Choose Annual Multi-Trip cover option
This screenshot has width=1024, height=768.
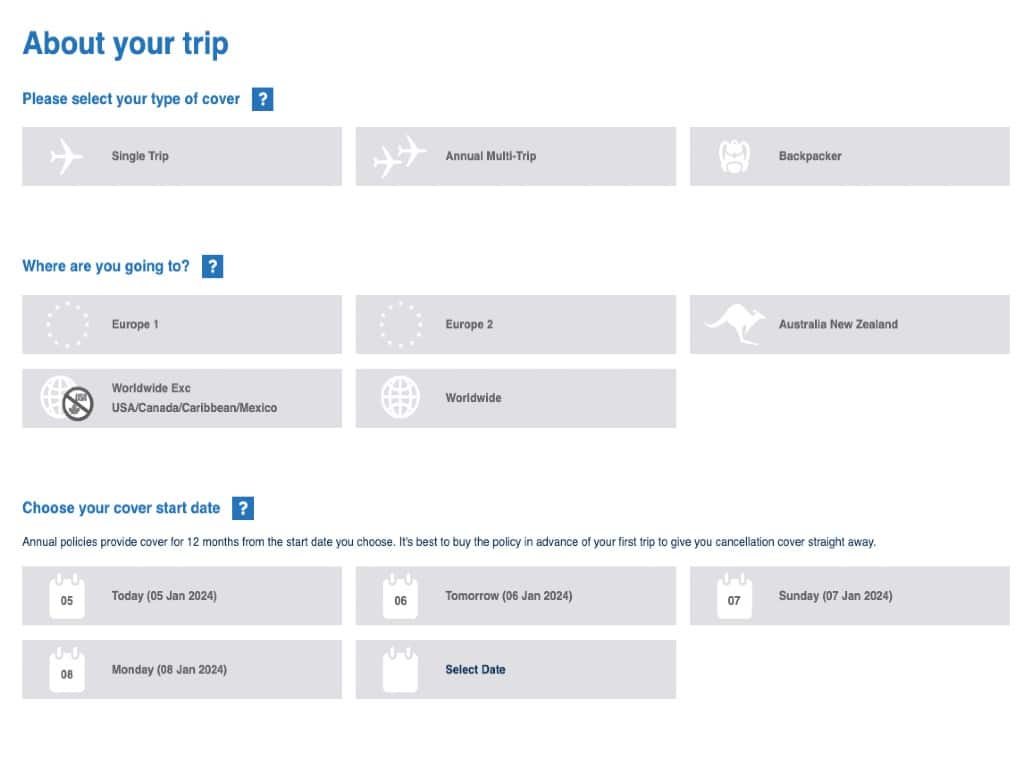pos(515,157)
